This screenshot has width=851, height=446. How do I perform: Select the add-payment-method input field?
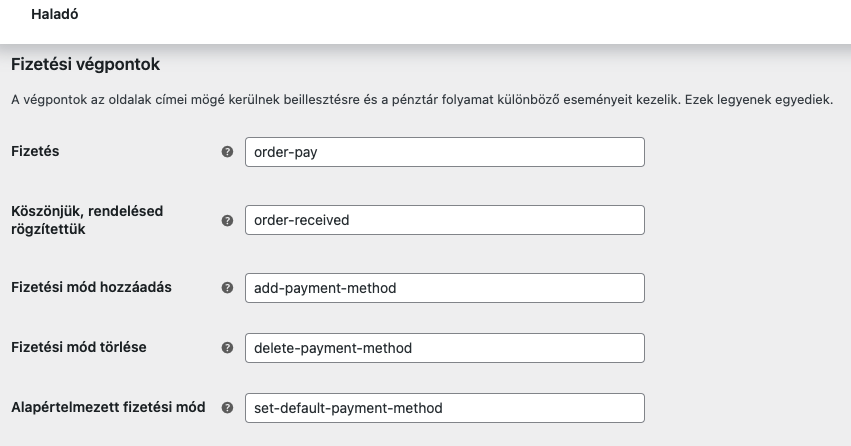pyautogui.click(x=444, y=288)
